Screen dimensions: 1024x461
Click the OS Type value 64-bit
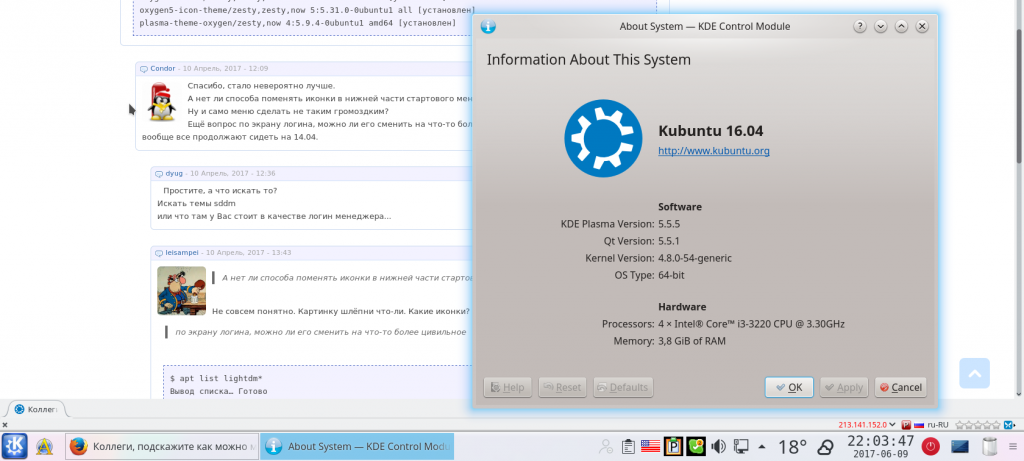click(x=671, y=275)
